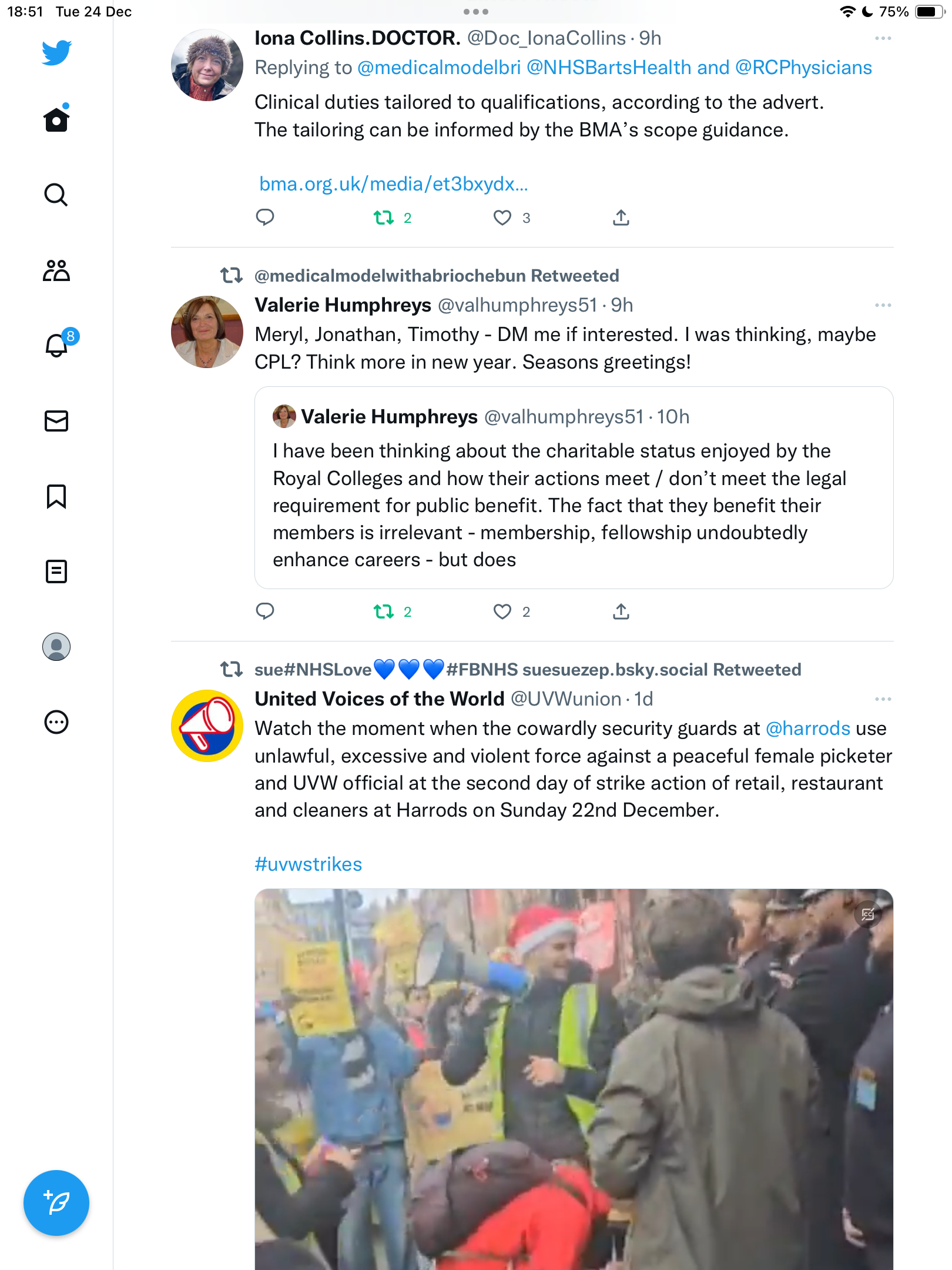This screenshot has height=1270, width=952.
Task: Open Bookmarks from the sidebar
Action: 56,496
